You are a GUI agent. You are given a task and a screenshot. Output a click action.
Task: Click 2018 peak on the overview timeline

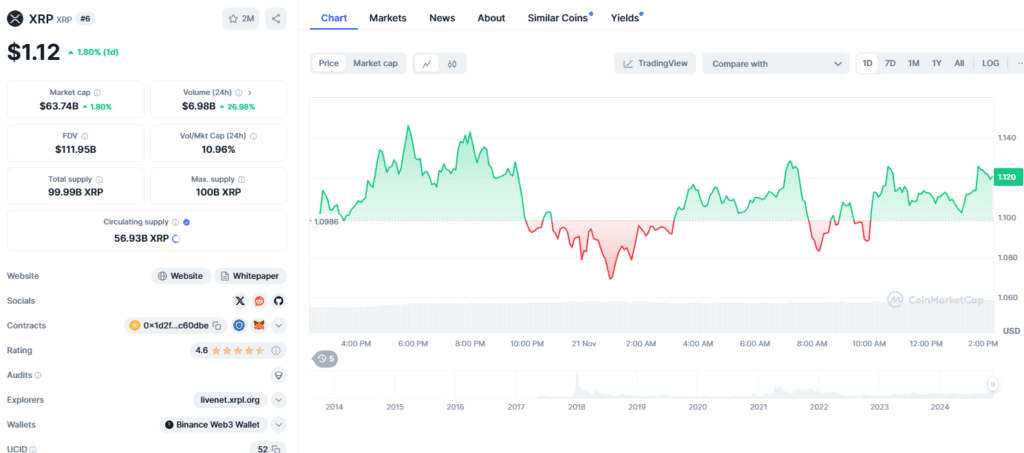point(577,384)
